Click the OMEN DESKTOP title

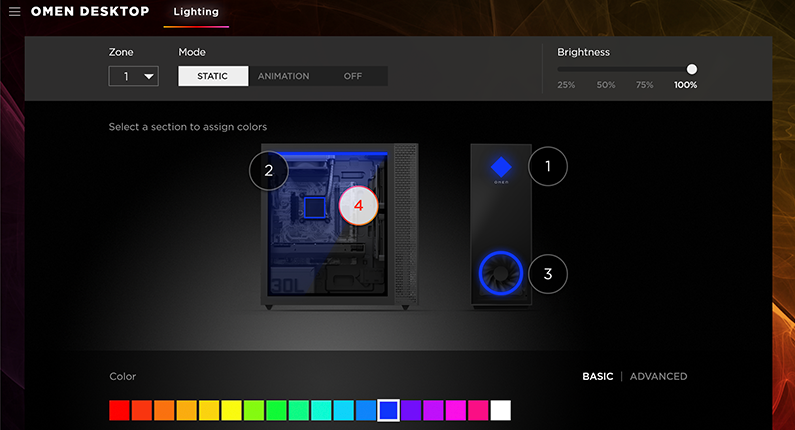(x=90, y=11)
